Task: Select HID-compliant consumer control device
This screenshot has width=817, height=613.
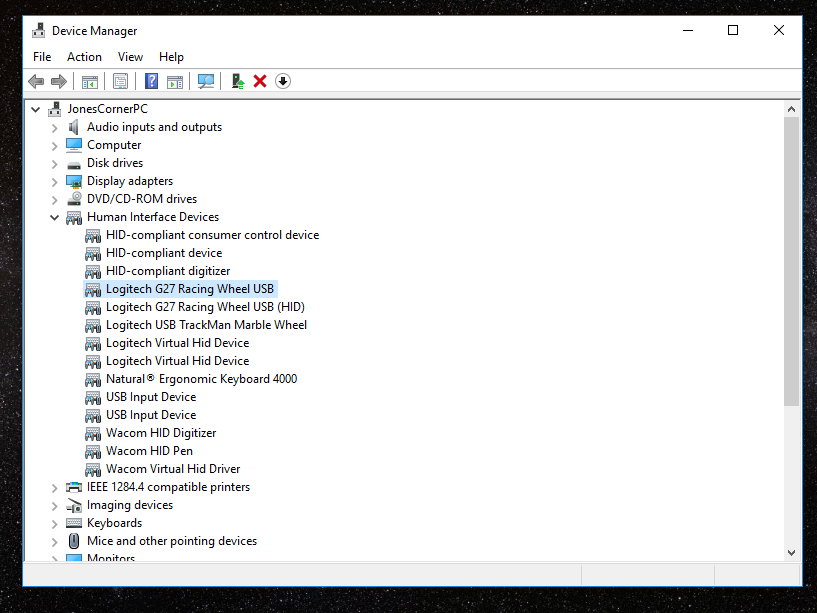Action: [x=212, y=235]
